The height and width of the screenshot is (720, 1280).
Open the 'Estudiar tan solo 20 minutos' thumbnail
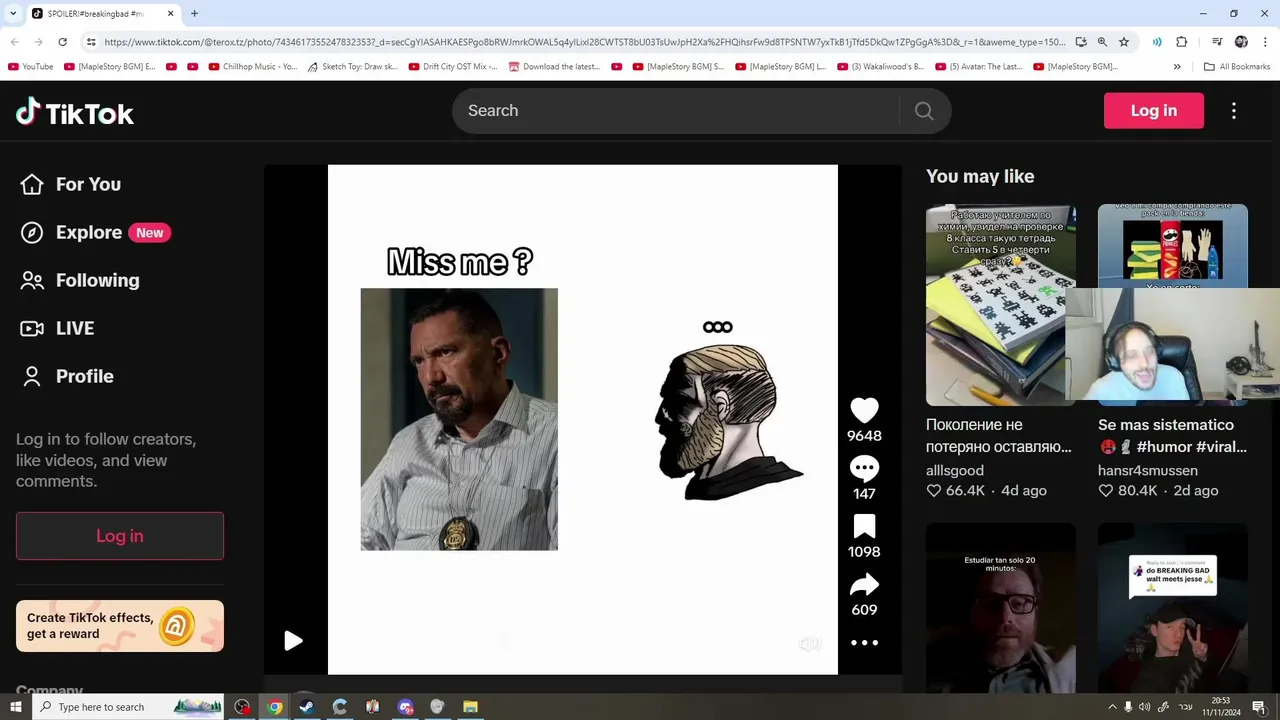pos(1001,608)
